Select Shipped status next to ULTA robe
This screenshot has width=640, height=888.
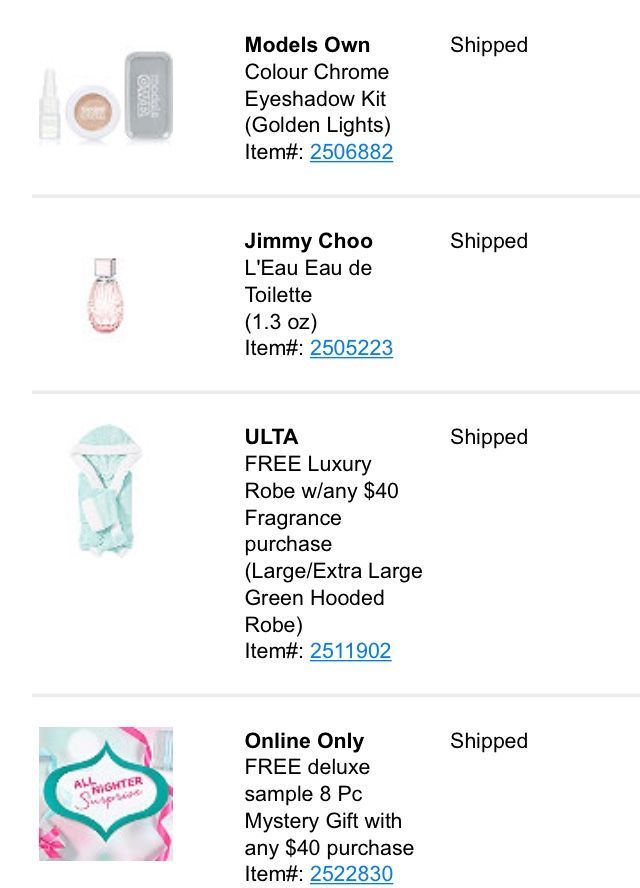(488, 437)
